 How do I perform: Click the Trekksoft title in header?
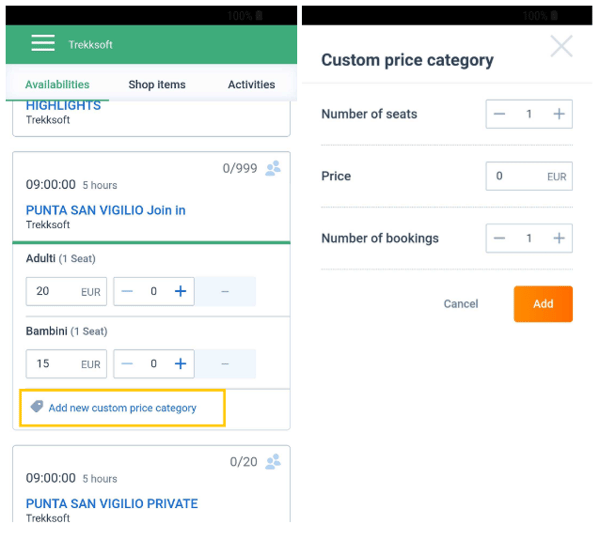[x=91, y=45]
